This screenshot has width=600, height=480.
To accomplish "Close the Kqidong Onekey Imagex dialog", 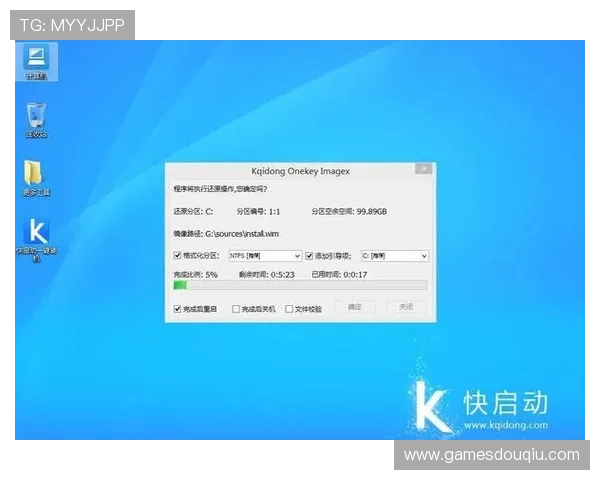I will click(424, 169).
